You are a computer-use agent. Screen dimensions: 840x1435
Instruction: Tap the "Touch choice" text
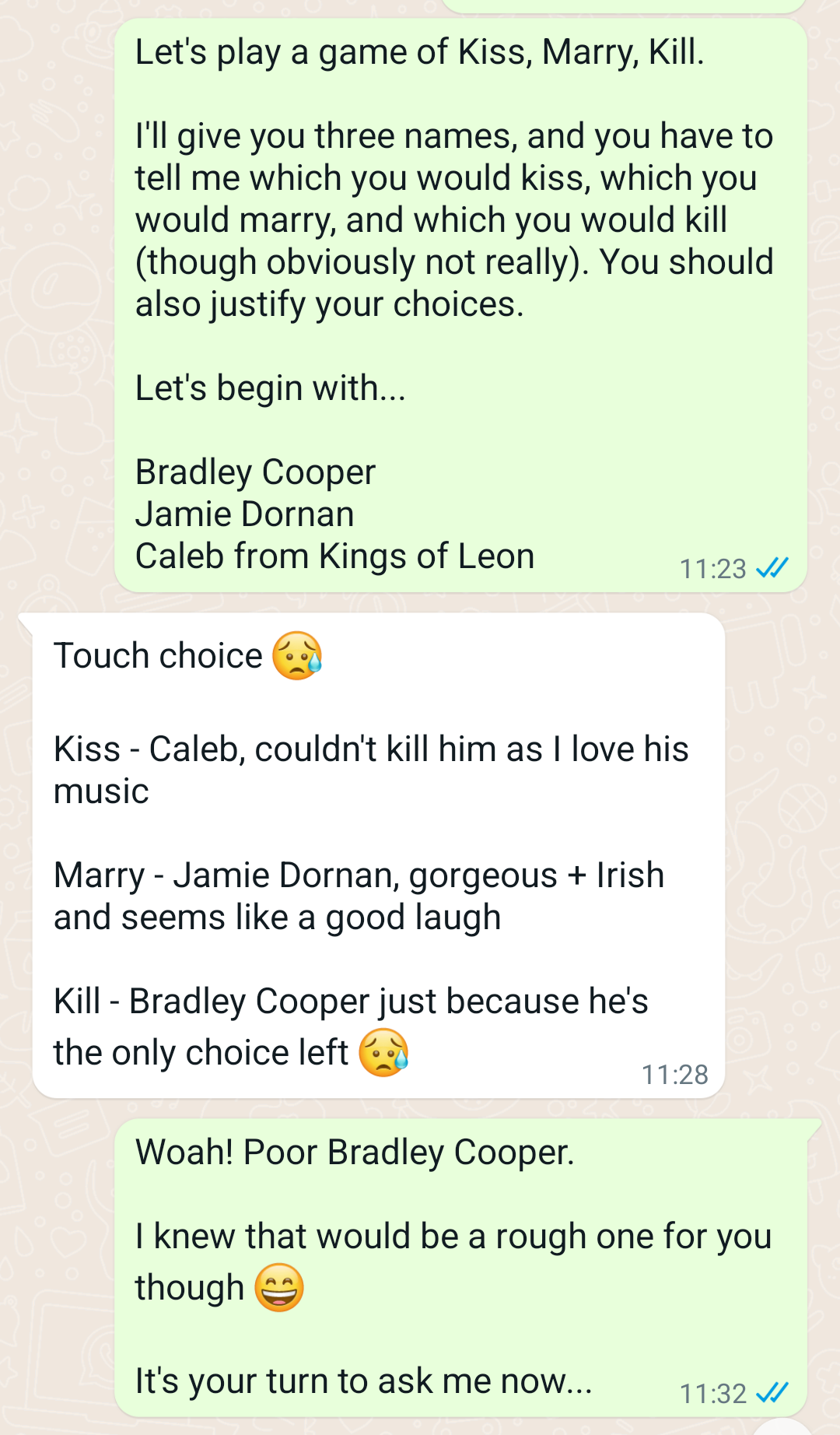pyautogui.click(x=159, y=655)
